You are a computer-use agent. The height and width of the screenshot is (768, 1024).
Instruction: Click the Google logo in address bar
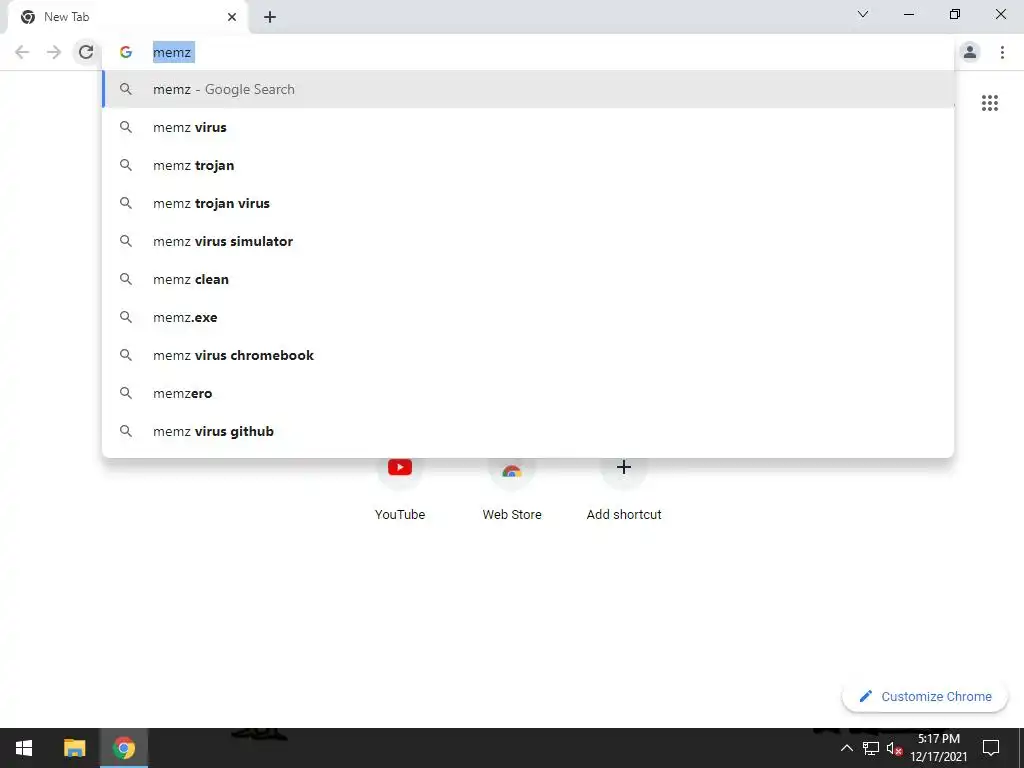[126, 52]
